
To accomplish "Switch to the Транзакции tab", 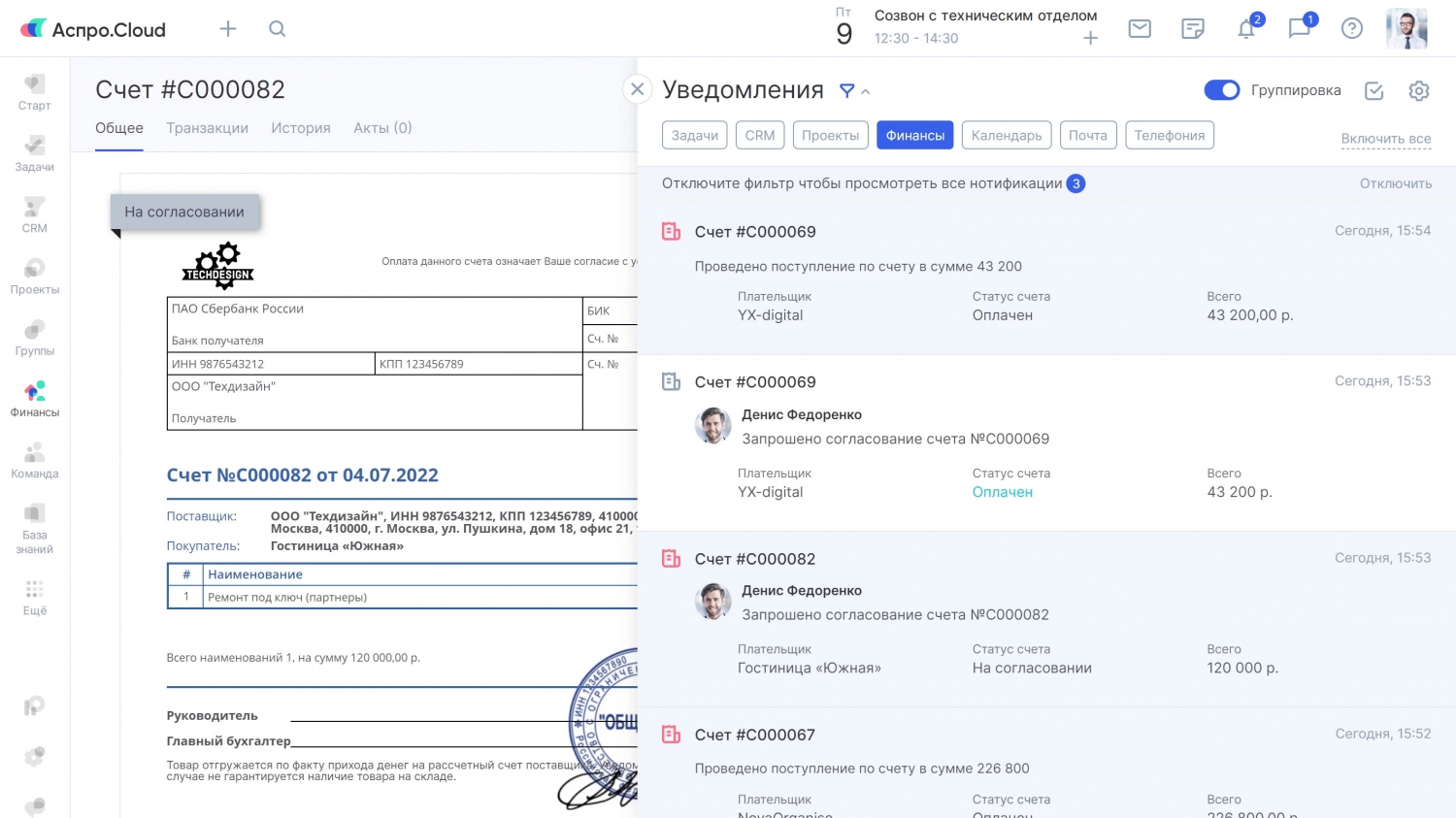I will tap(207, 128).
